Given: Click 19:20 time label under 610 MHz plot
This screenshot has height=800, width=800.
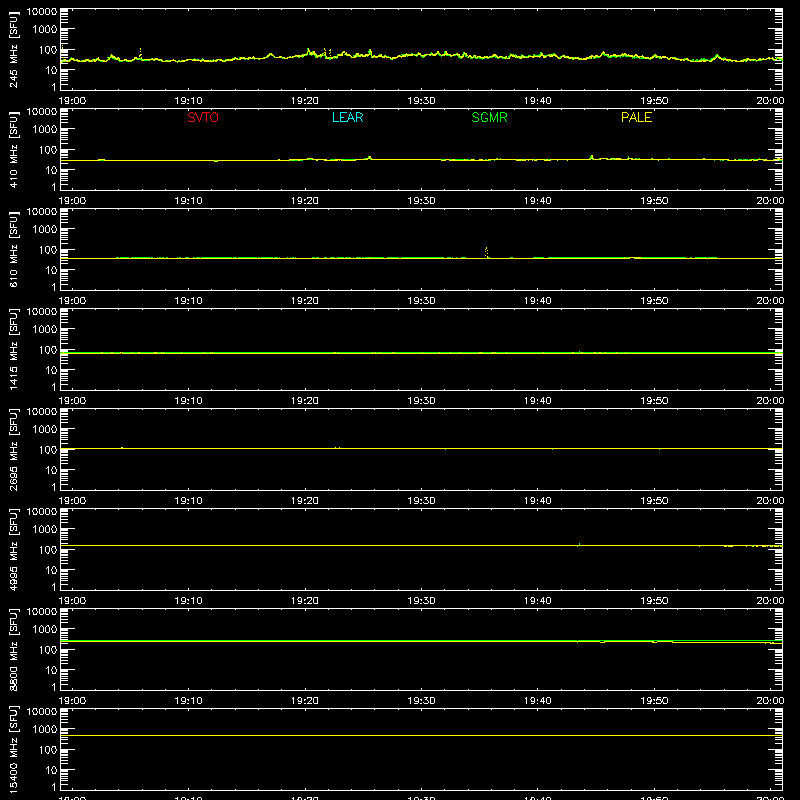Looking at the screenshot, I should pyautogui.click(x=305, y=301).
